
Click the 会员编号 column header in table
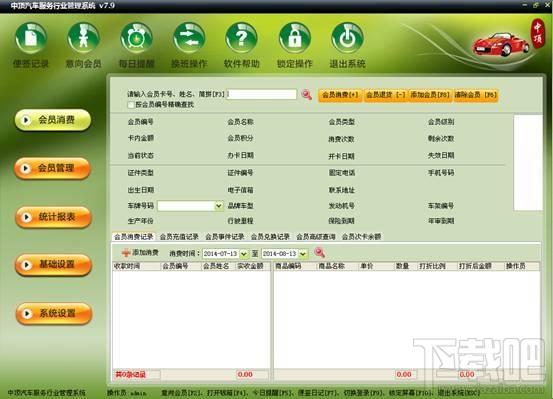click(x=181, y=266)
